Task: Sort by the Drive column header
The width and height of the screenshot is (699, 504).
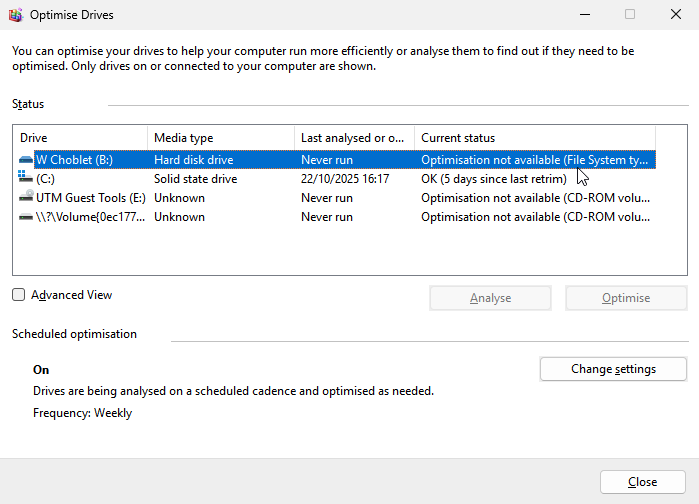Action: click(82, 138)
